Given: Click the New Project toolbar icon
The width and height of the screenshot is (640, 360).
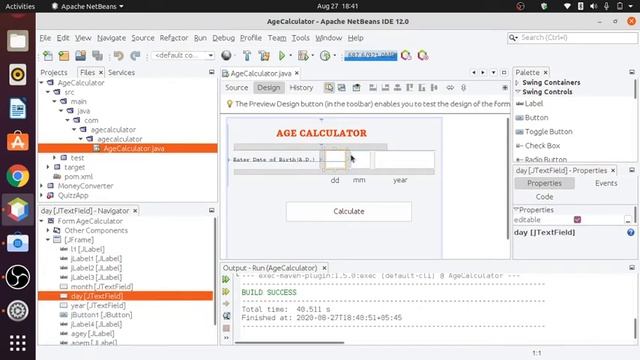Looking at the screenshot, I should click(64, 56).
